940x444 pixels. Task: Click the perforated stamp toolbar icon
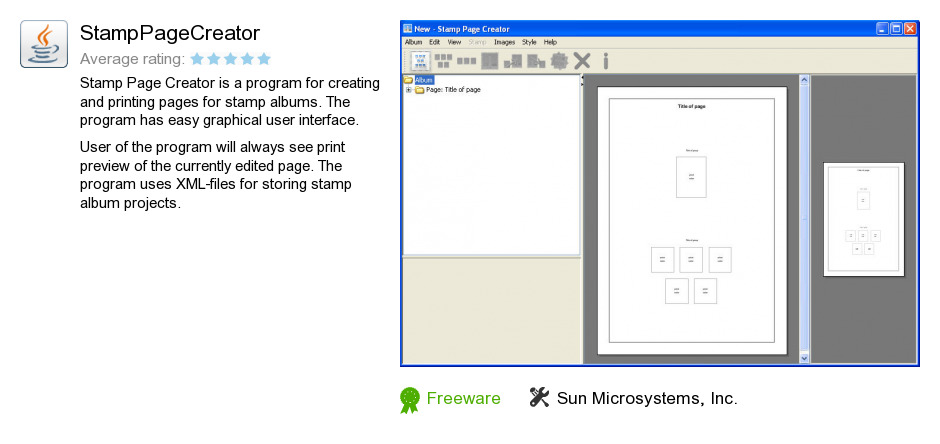(559, 61)
